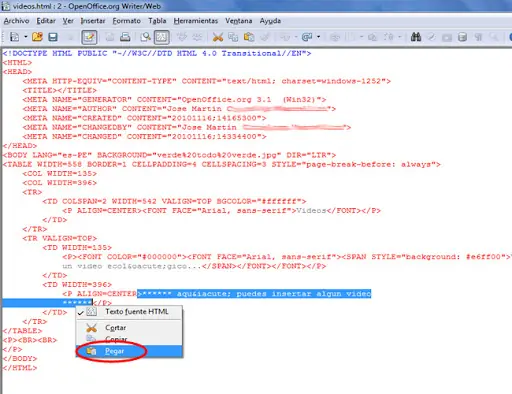Click the Open file folder icon
The height and width of the screenshot is (394, 512).
(37, 37)
